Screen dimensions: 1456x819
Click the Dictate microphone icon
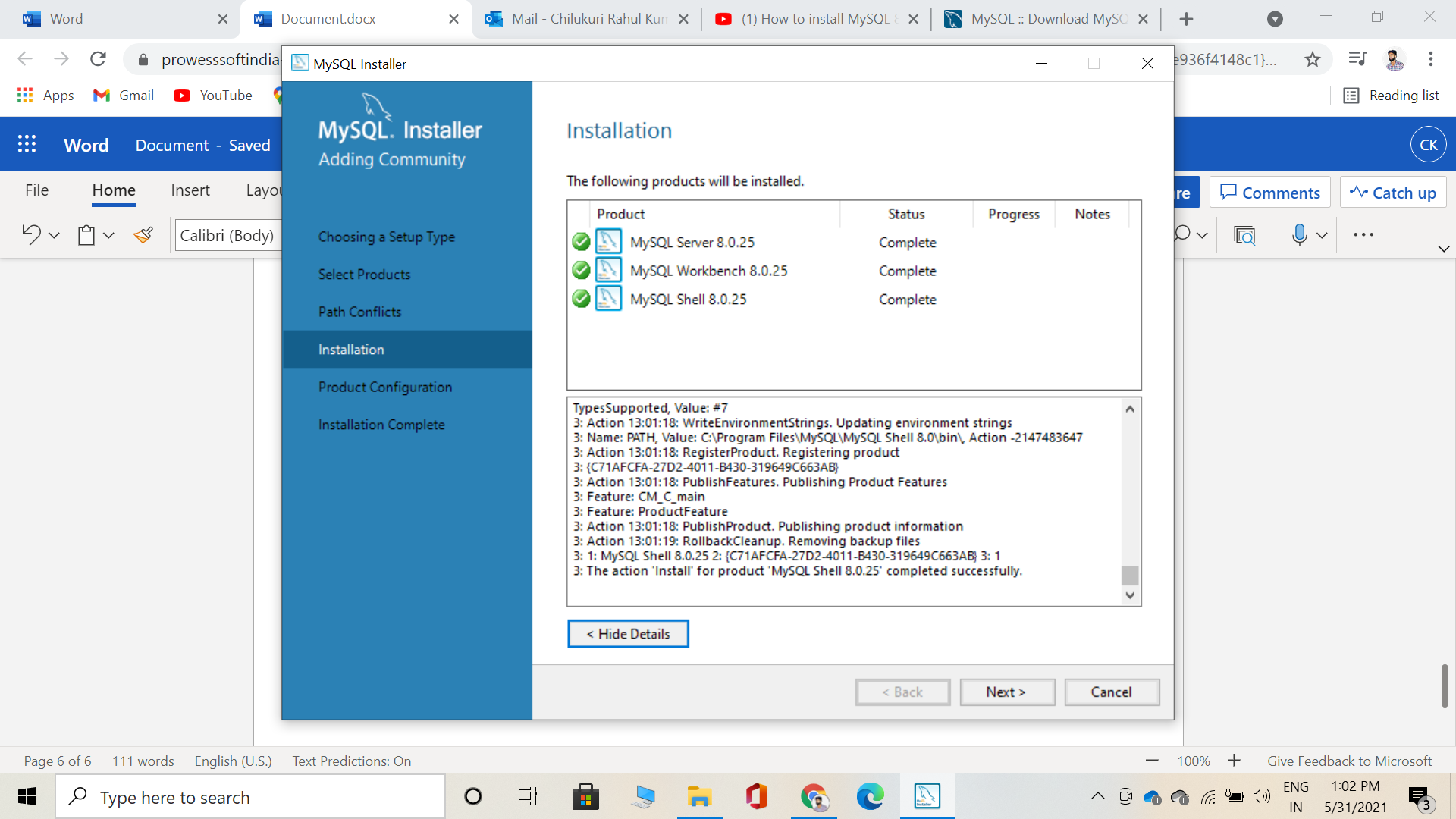click(1299, 235)
